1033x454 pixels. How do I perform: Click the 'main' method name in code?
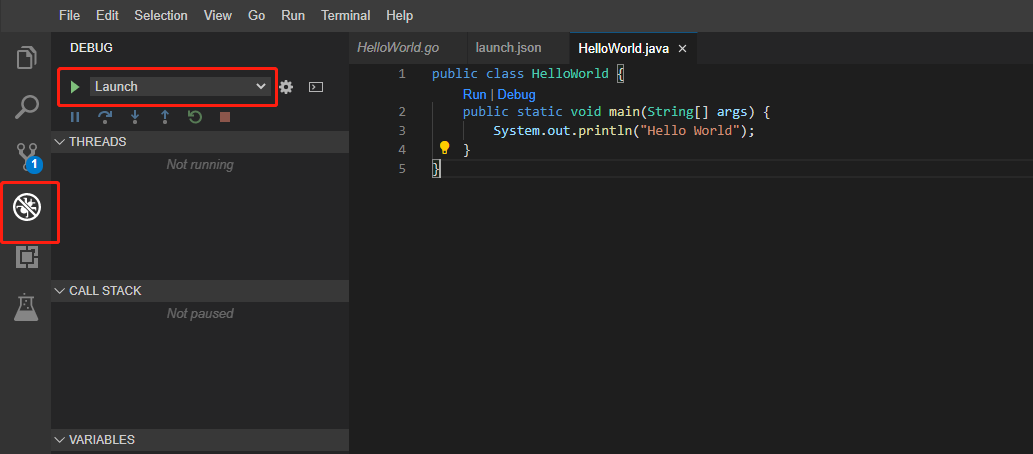[623, 112]
